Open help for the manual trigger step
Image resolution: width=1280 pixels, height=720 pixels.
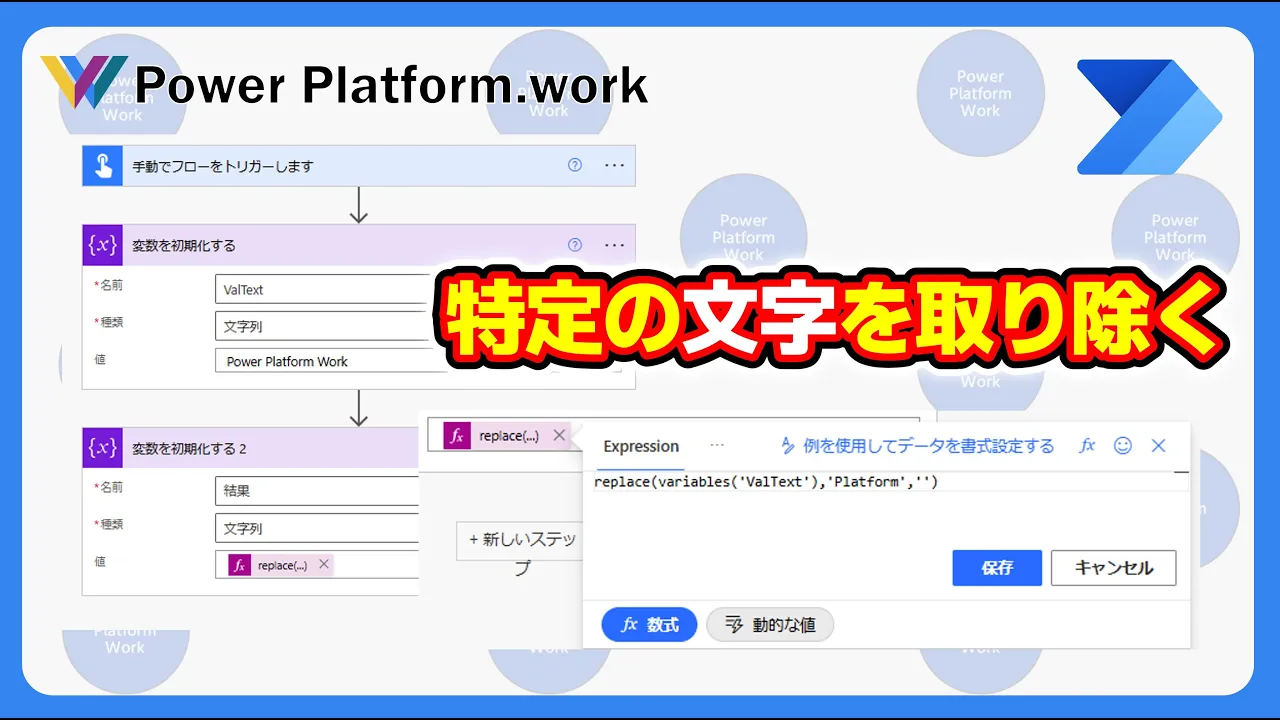575,165
